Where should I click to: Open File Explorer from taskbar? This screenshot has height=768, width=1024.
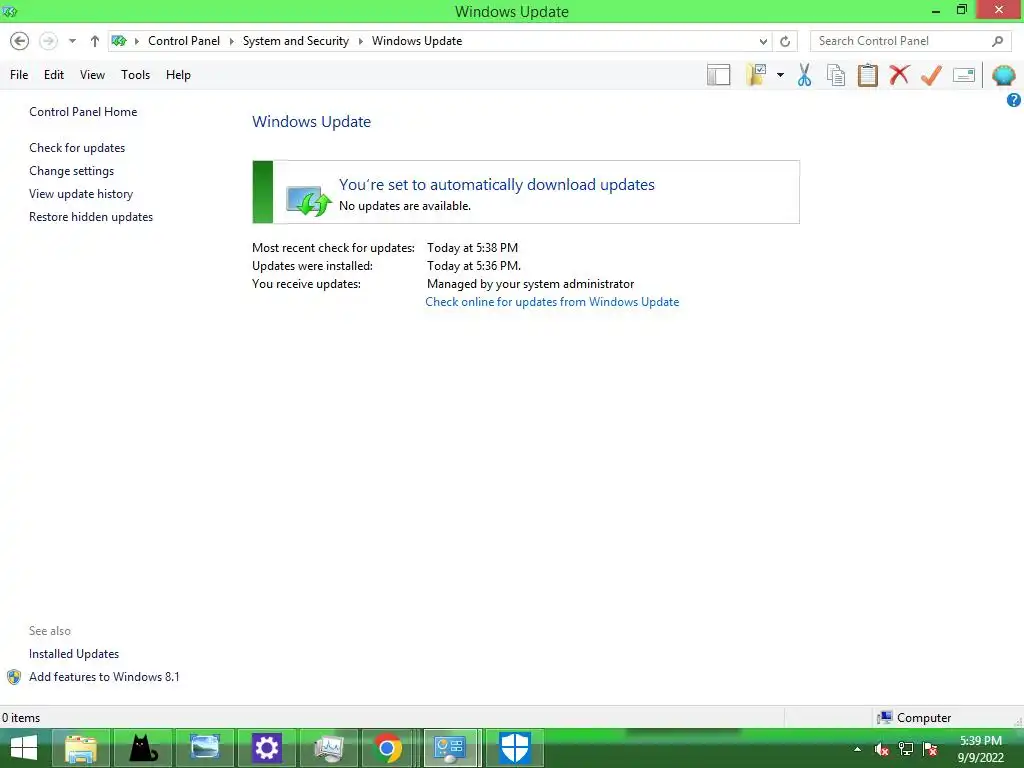pyautogui.click(x=82, y=748)
